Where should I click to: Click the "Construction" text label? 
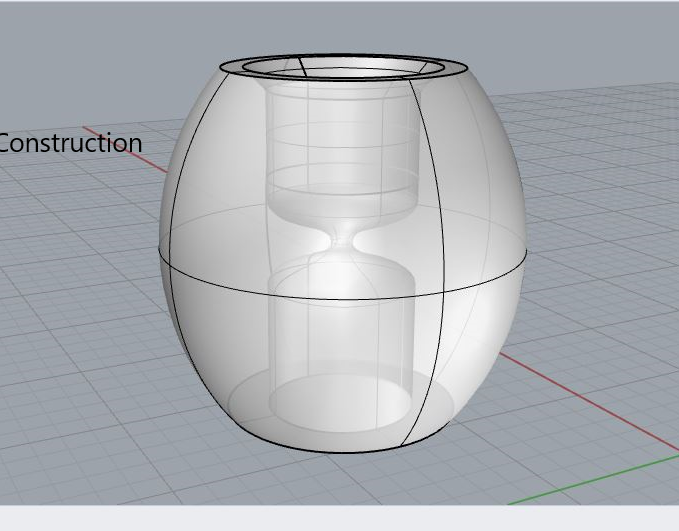click(x=70, y=143)
